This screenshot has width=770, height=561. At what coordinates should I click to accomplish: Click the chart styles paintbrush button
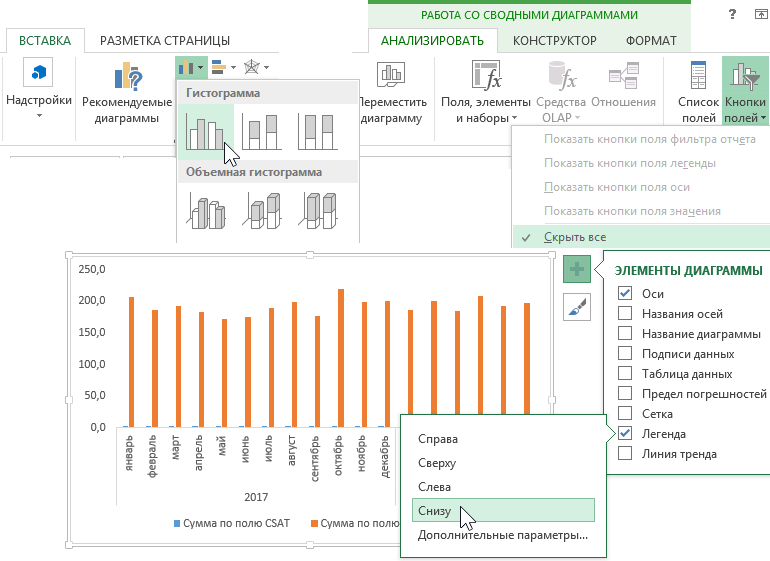pyautogui.click(x=576, y=307)
